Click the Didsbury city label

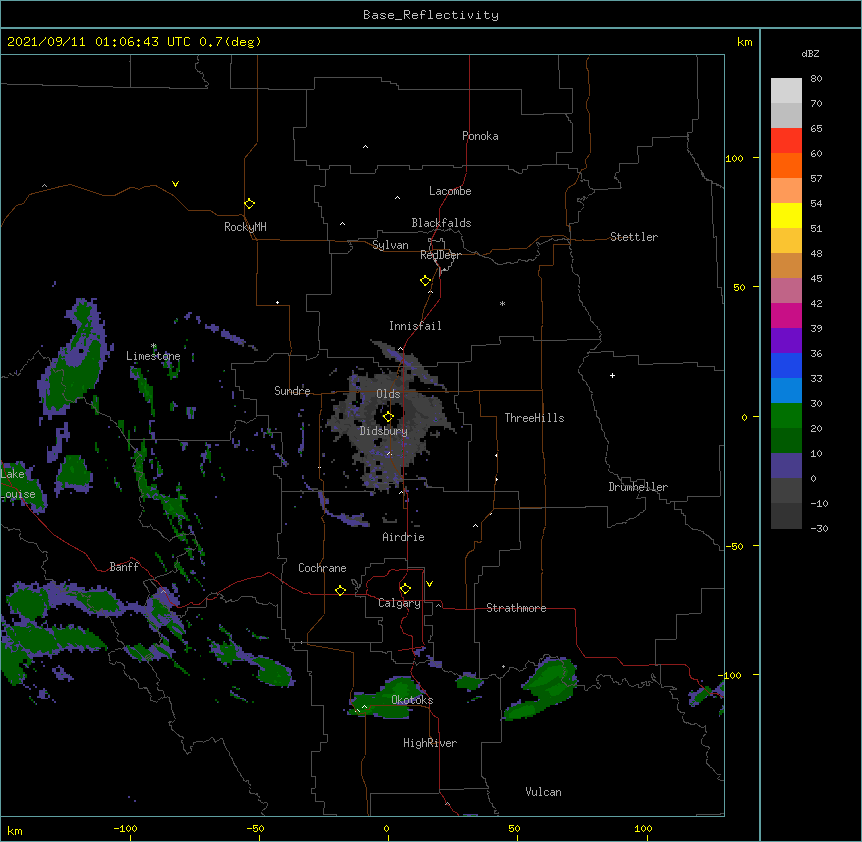click(384, 431)
